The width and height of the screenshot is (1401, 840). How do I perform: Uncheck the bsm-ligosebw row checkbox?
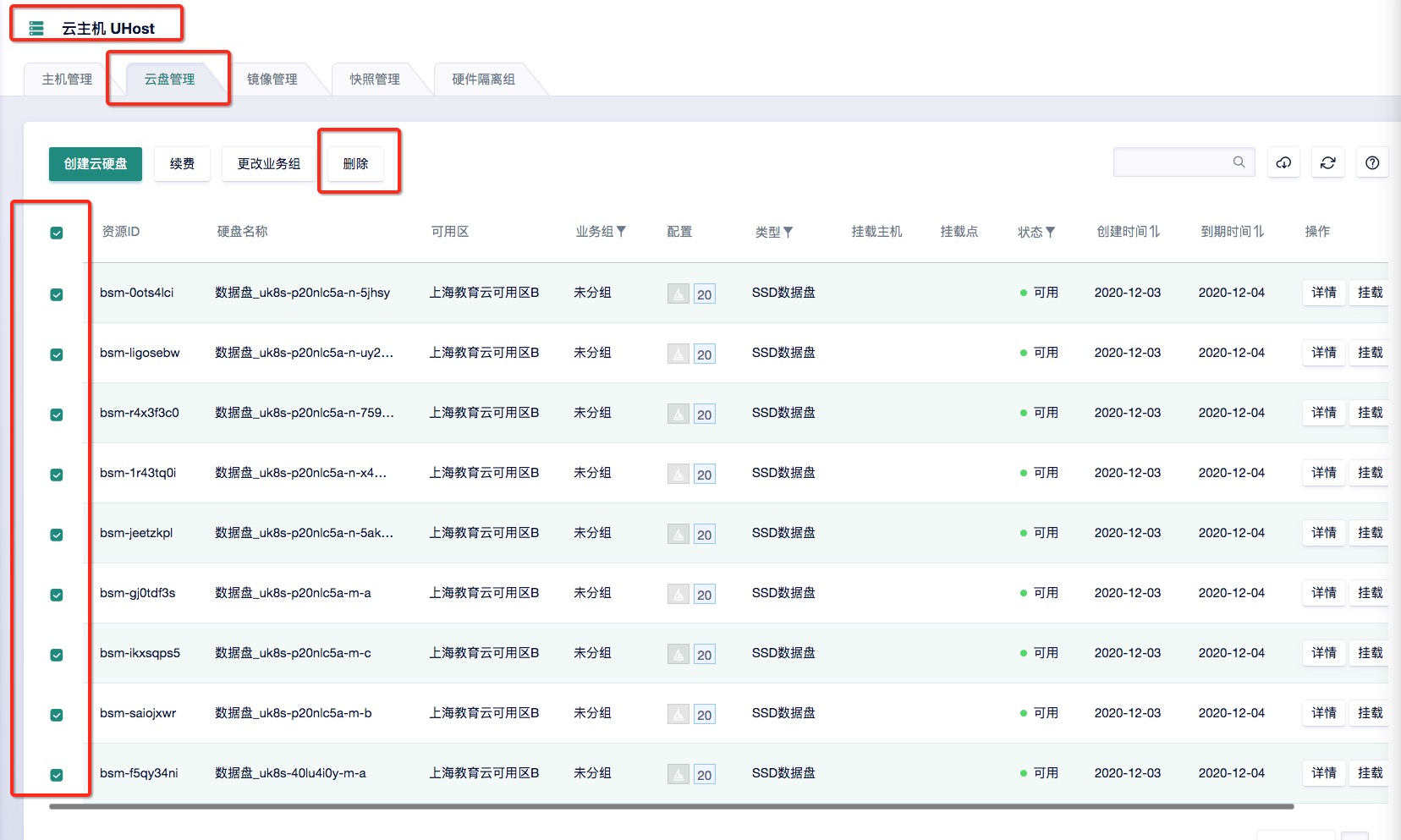pos(57,354)
